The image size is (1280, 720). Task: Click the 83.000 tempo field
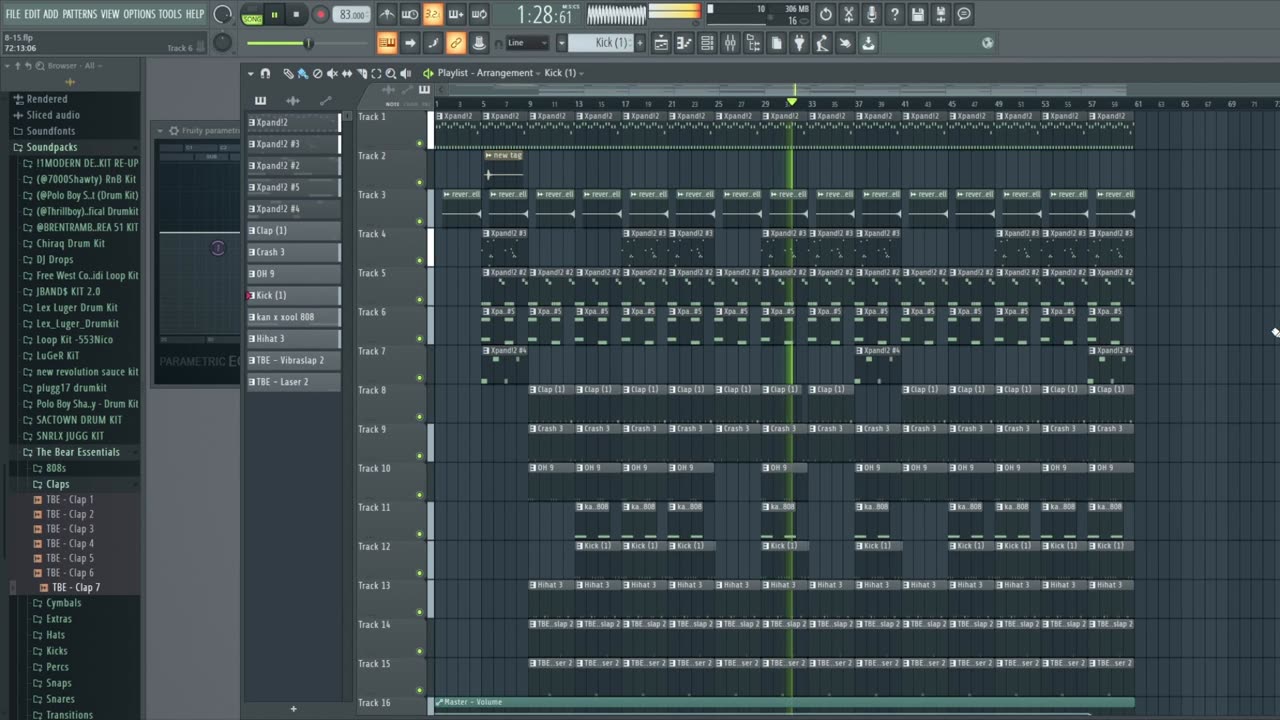(351, 15)
